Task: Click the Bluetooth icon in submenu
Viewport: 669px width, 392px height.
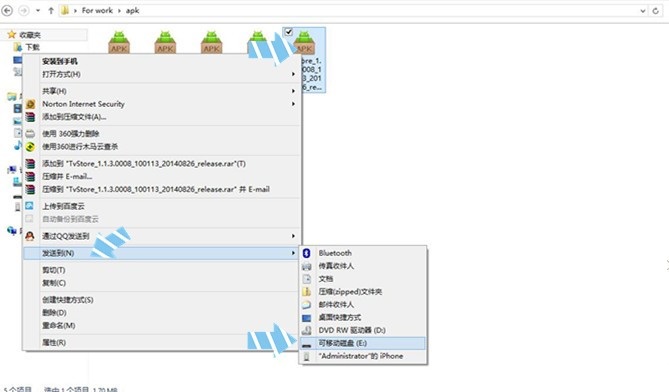Action: (x=306, y=253)
